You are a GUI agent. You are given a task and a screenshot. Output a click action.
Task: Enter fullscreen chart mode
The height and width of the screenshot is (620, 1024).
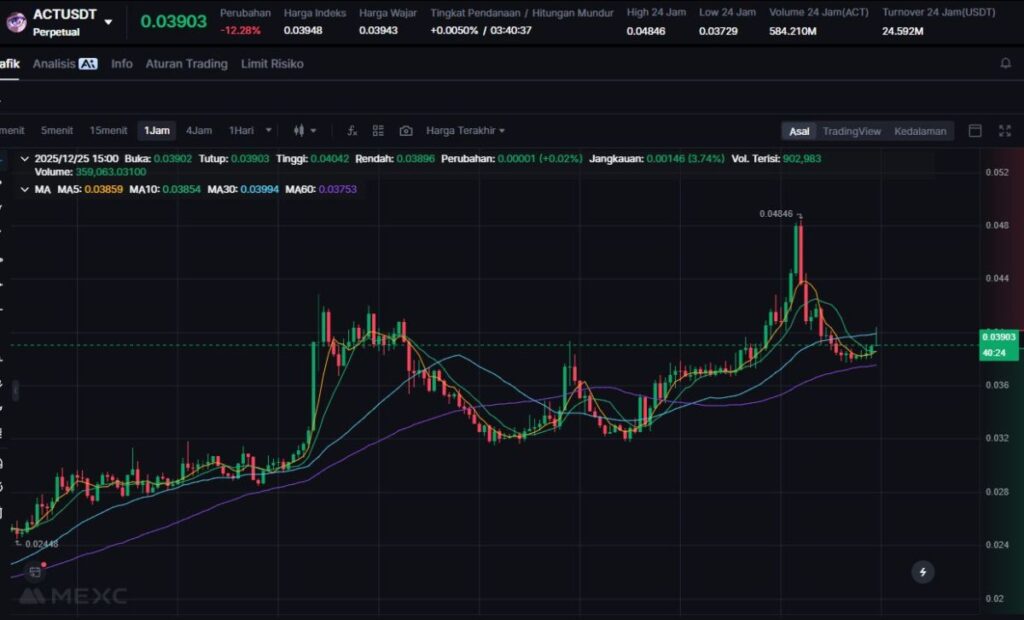click(1005, 131)
